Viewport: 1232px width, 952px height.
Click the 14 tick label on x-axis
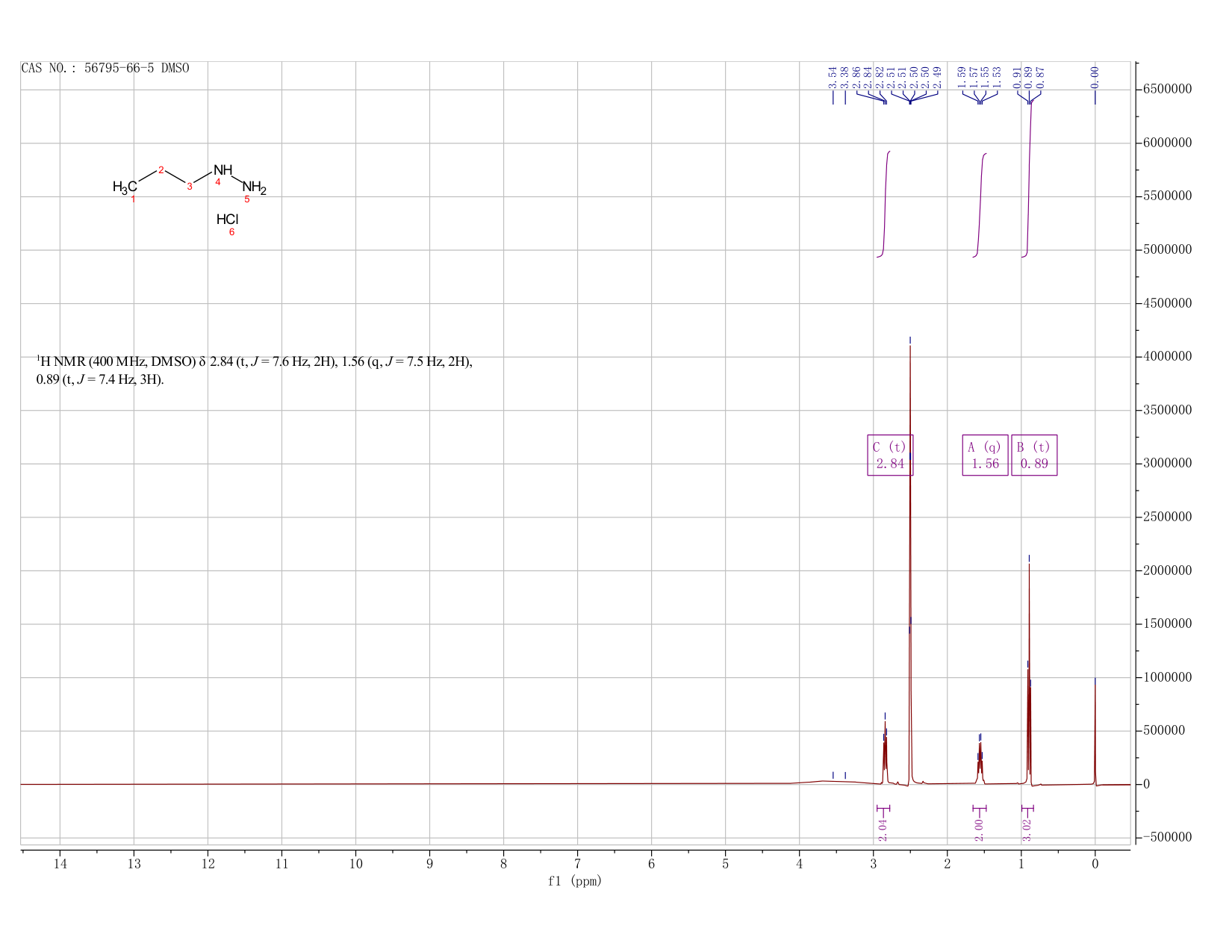[x=60, y=864]
